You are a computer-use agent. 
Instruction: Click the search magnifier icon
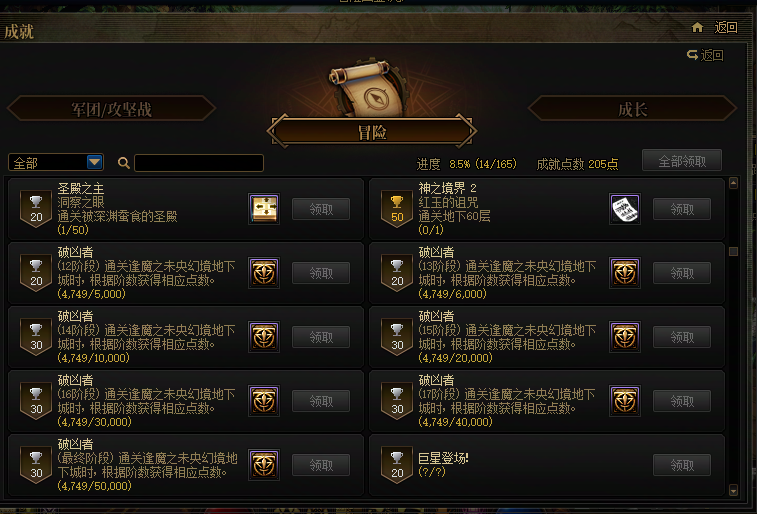click(124, 163)
